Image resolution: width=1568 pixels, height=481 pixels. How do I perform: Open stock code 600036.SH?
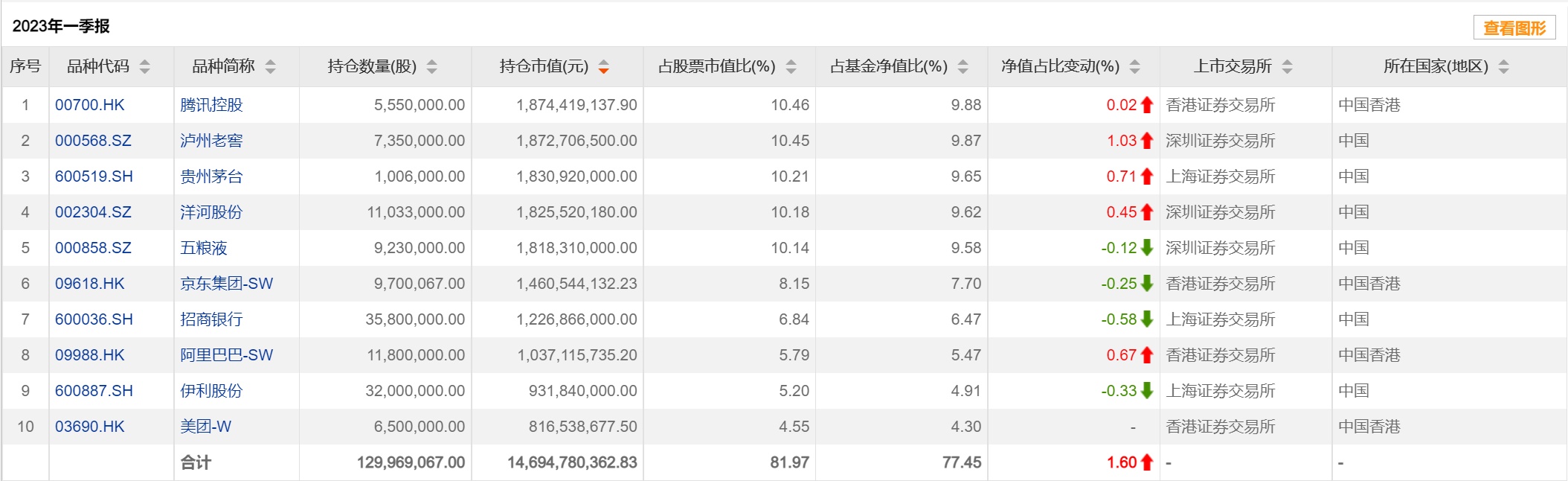click(94, 319)
